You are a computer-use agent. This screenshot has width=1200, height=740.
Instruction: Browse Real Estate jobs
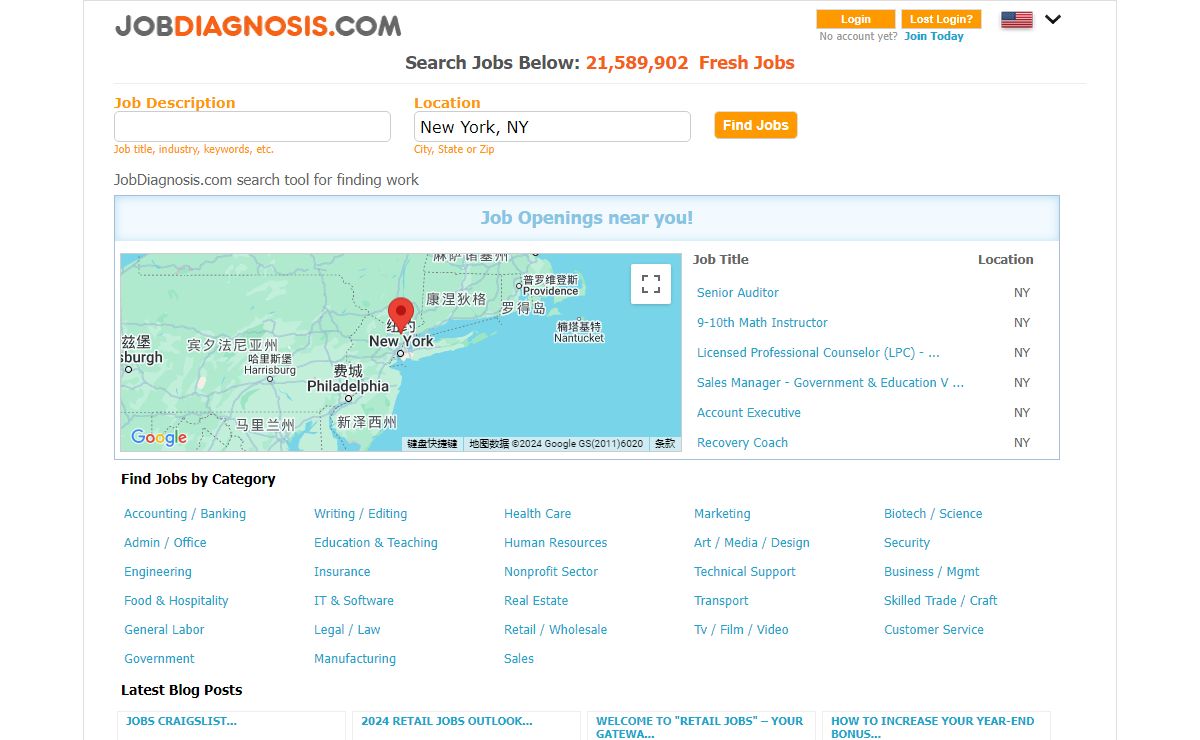536,601
